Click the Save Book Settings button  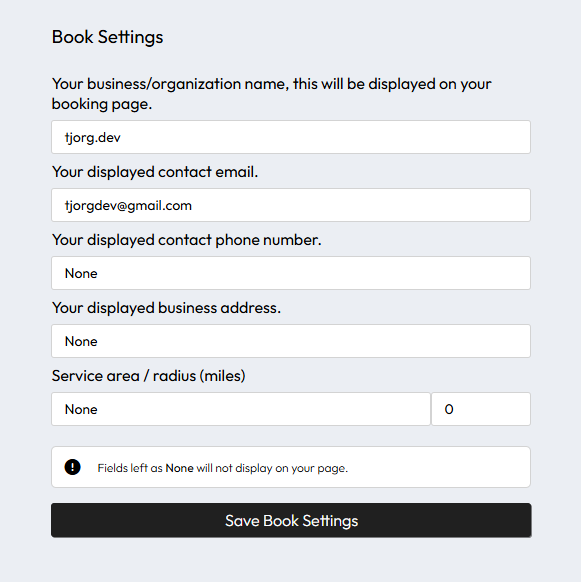pos(291,520)
